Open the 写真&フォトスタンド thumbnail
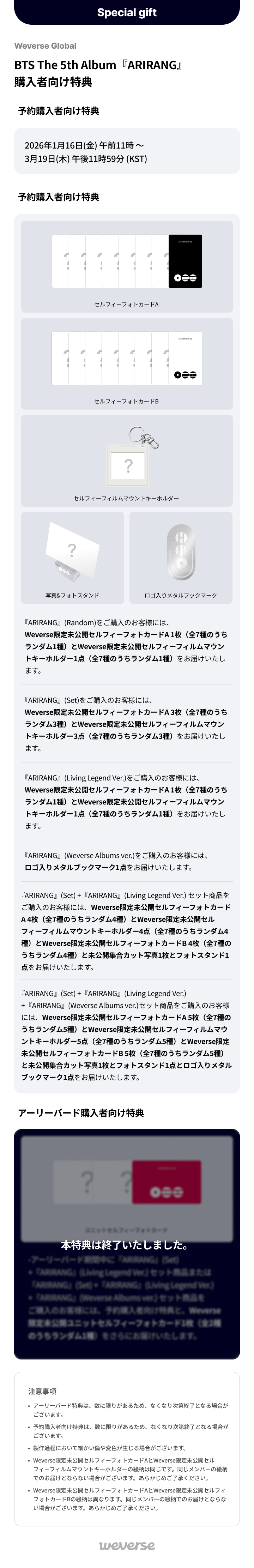The image size is (254, 1568). (x=72, y=557)
